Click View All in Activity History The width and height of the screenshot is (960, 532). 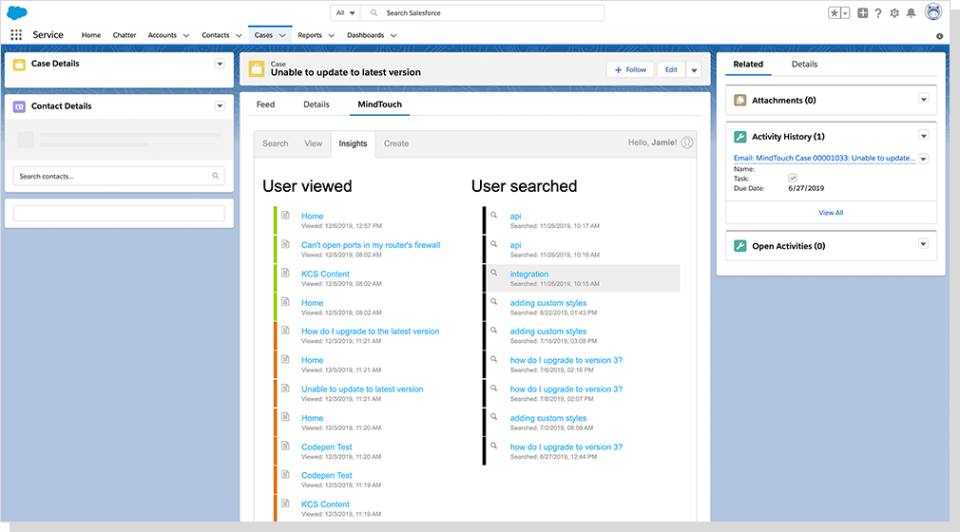click(x=831, y=213)
